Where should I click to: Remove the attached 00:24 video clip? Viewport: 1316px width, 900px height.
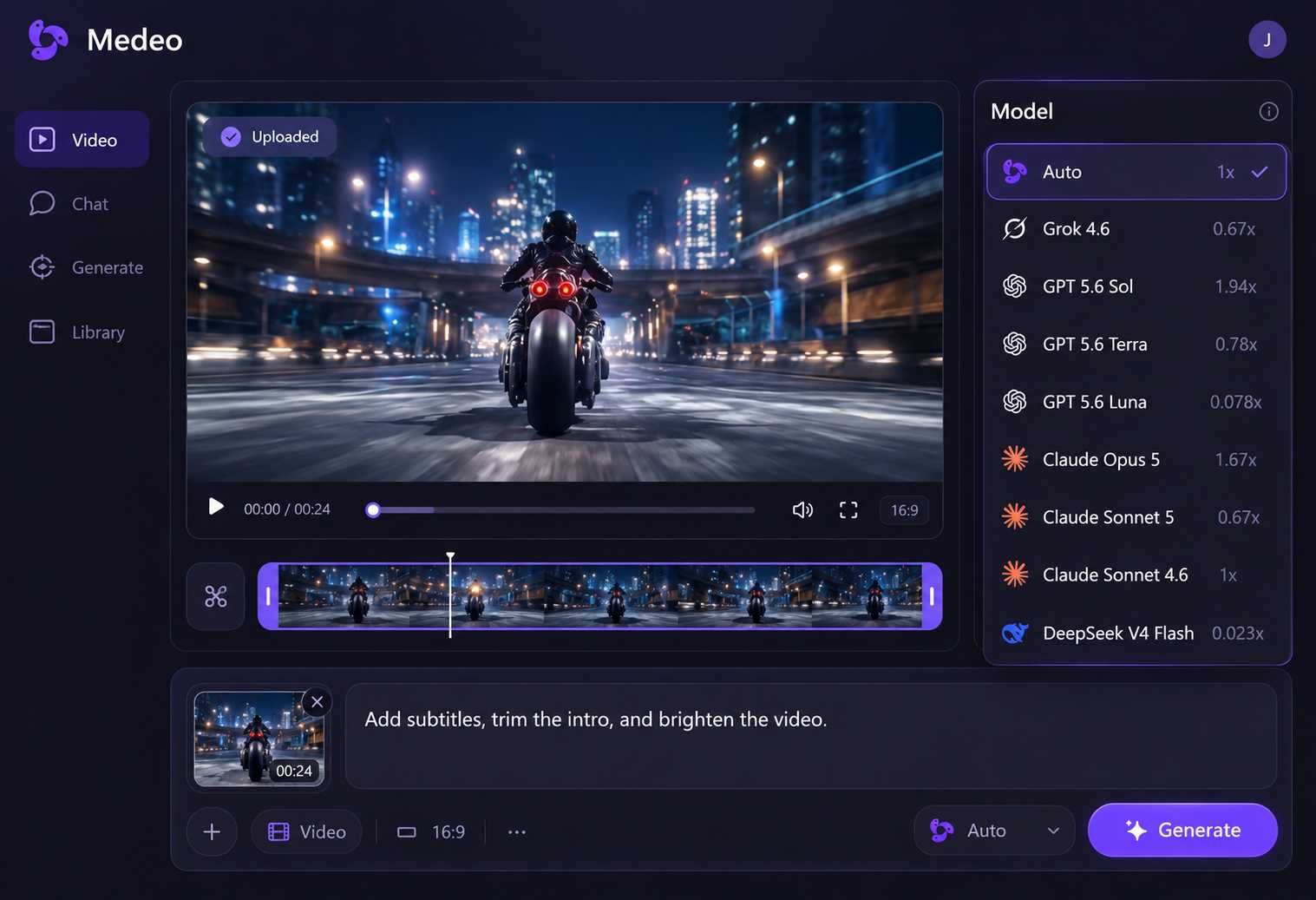(317, 702)
